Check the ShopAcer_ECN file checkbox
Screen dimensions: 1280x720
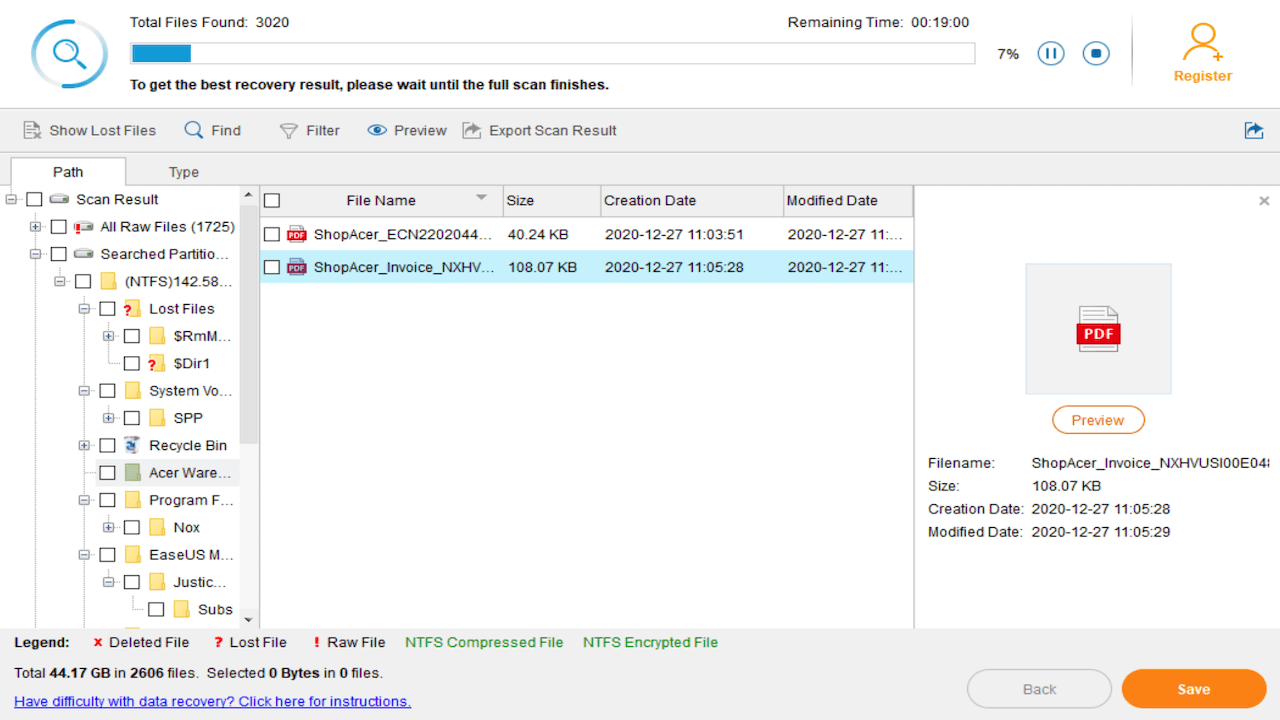point(272,235)
